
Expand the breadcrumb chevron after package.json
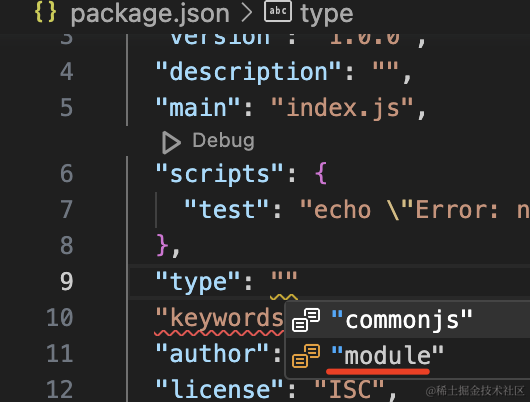(247, 13)
